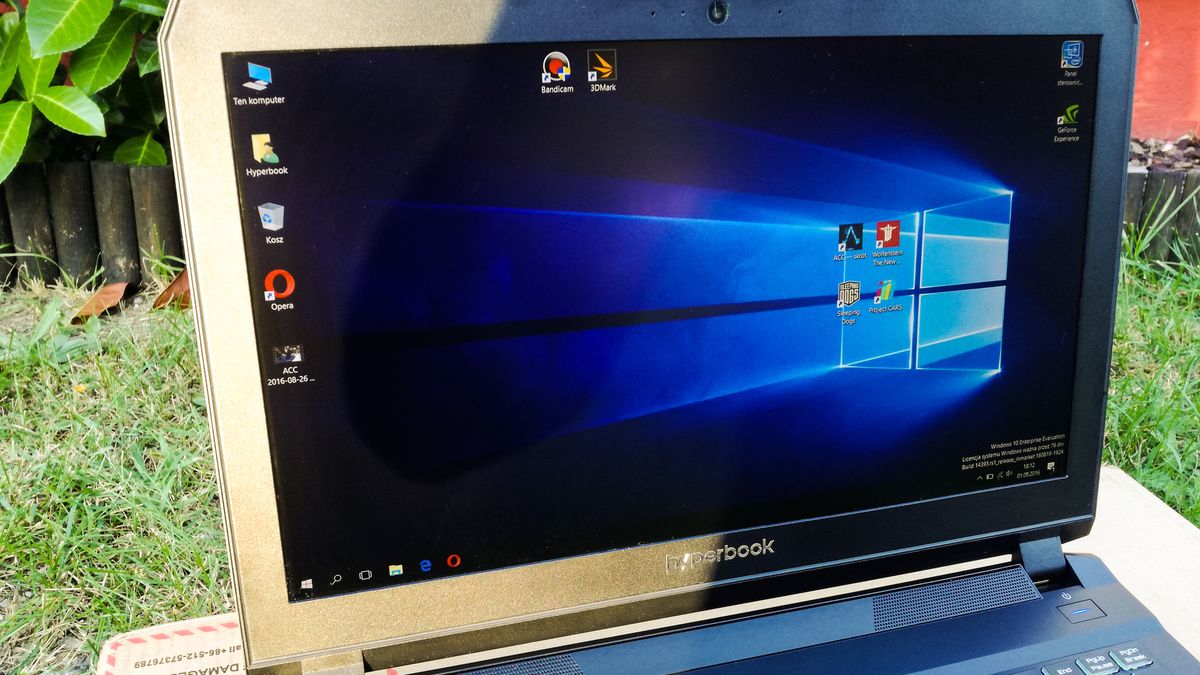Launch the Opera desktop shortcut
The height and width of the screenshot is (675, 1200).
[x=281, y=290]
